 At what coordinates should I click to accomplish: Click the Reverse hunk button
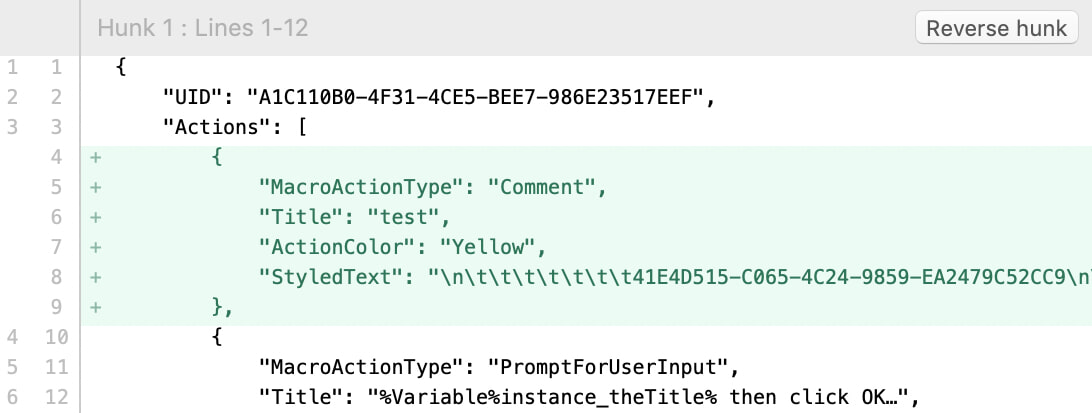point(997,28)
